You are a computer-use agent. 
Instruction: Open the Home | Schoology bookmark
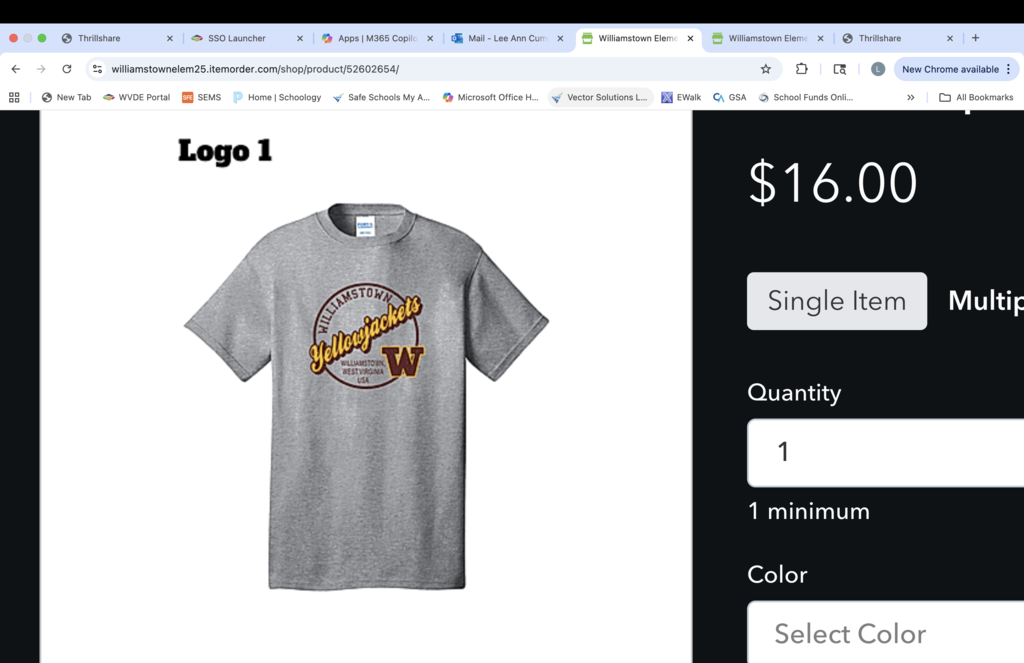click(277, 97)
